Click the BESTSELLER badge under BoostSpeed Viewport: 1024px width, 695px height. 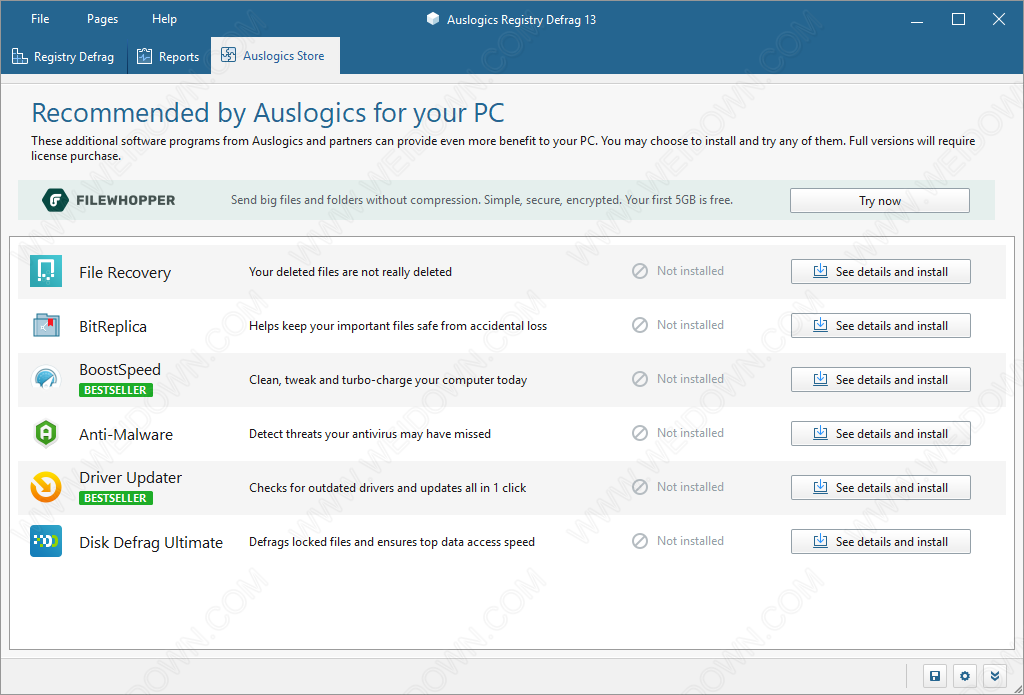point(116,390)
